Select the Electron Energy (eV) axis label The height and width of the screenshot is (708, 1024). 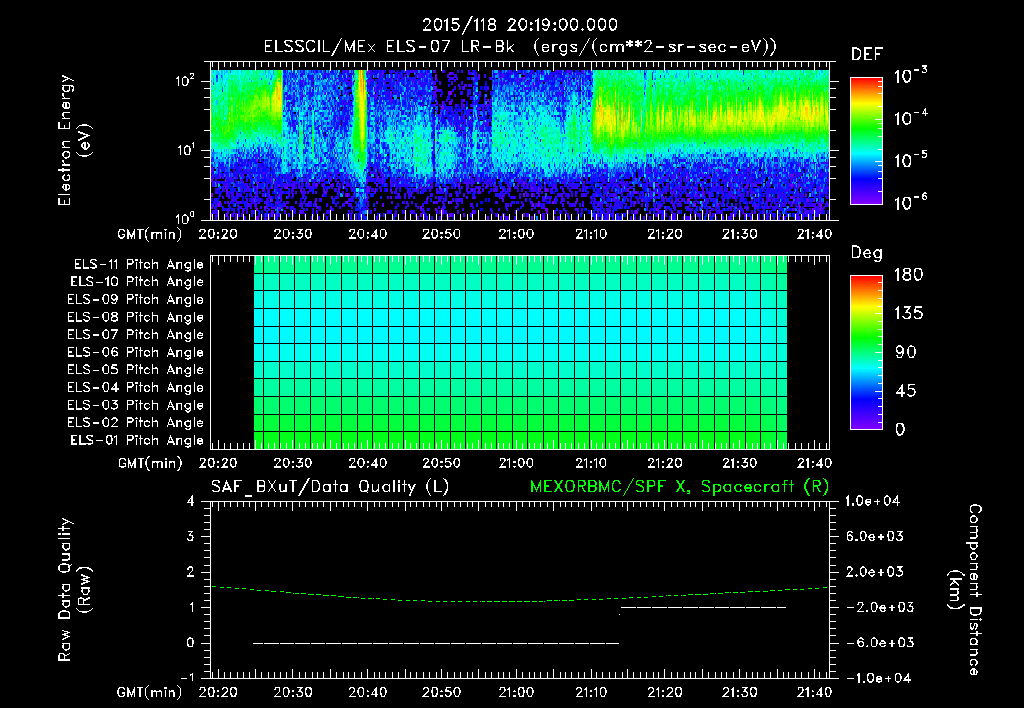[x=74, y=140]
